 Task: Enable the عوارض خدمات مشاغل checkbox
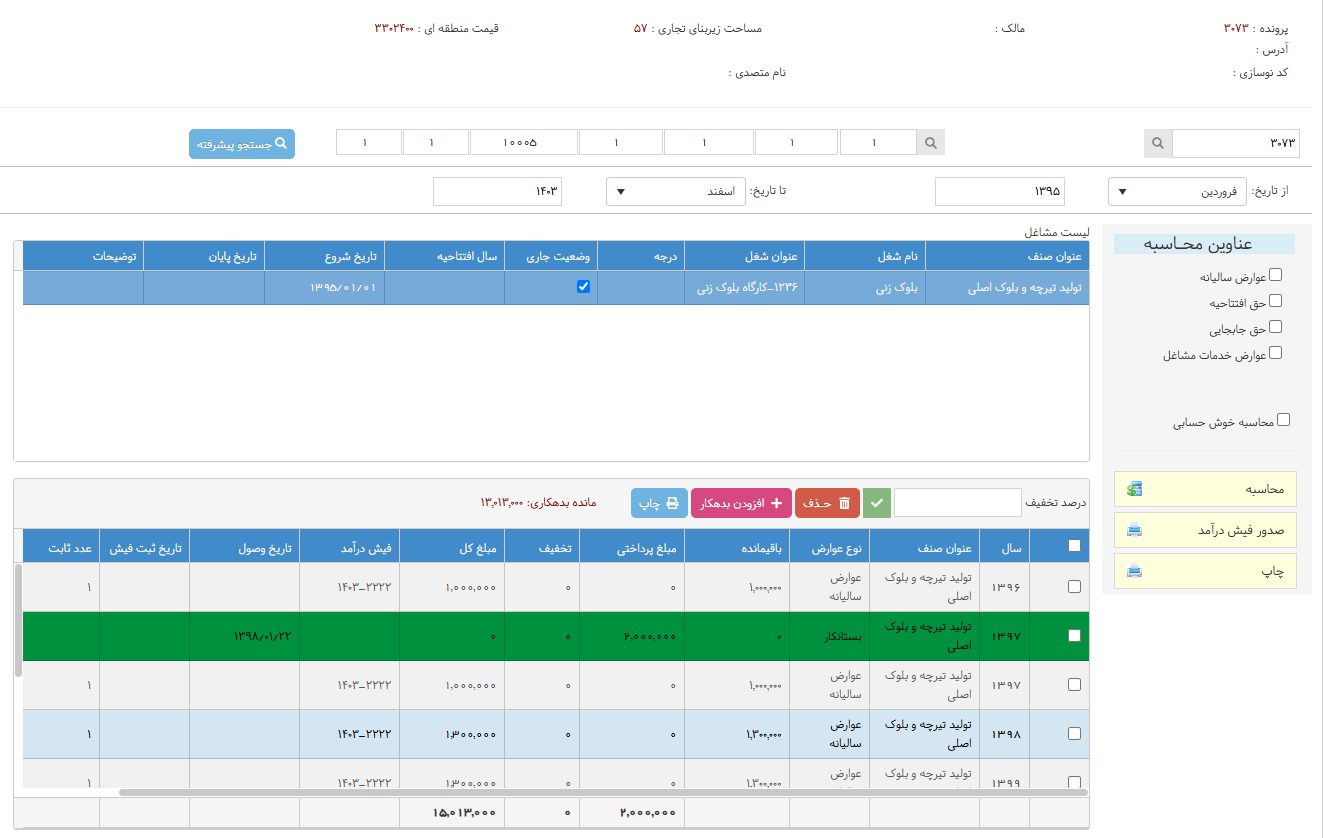pos(1275,353)
